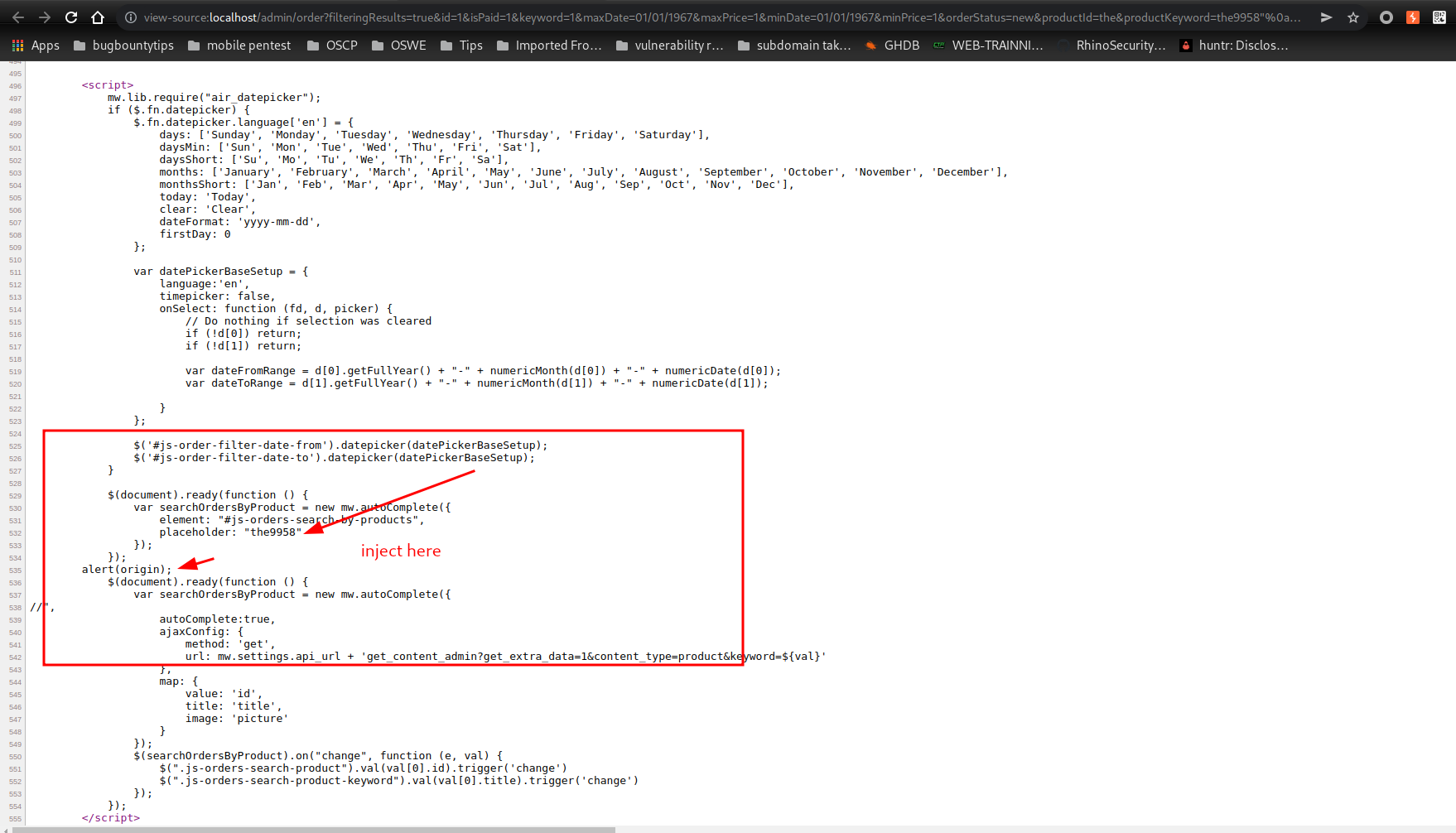The height and width of the screenshot is (833, 1456).
Task: Open the Imported Fro… bookmark folder
Action: pyautogui.click(x=549, y=46)
